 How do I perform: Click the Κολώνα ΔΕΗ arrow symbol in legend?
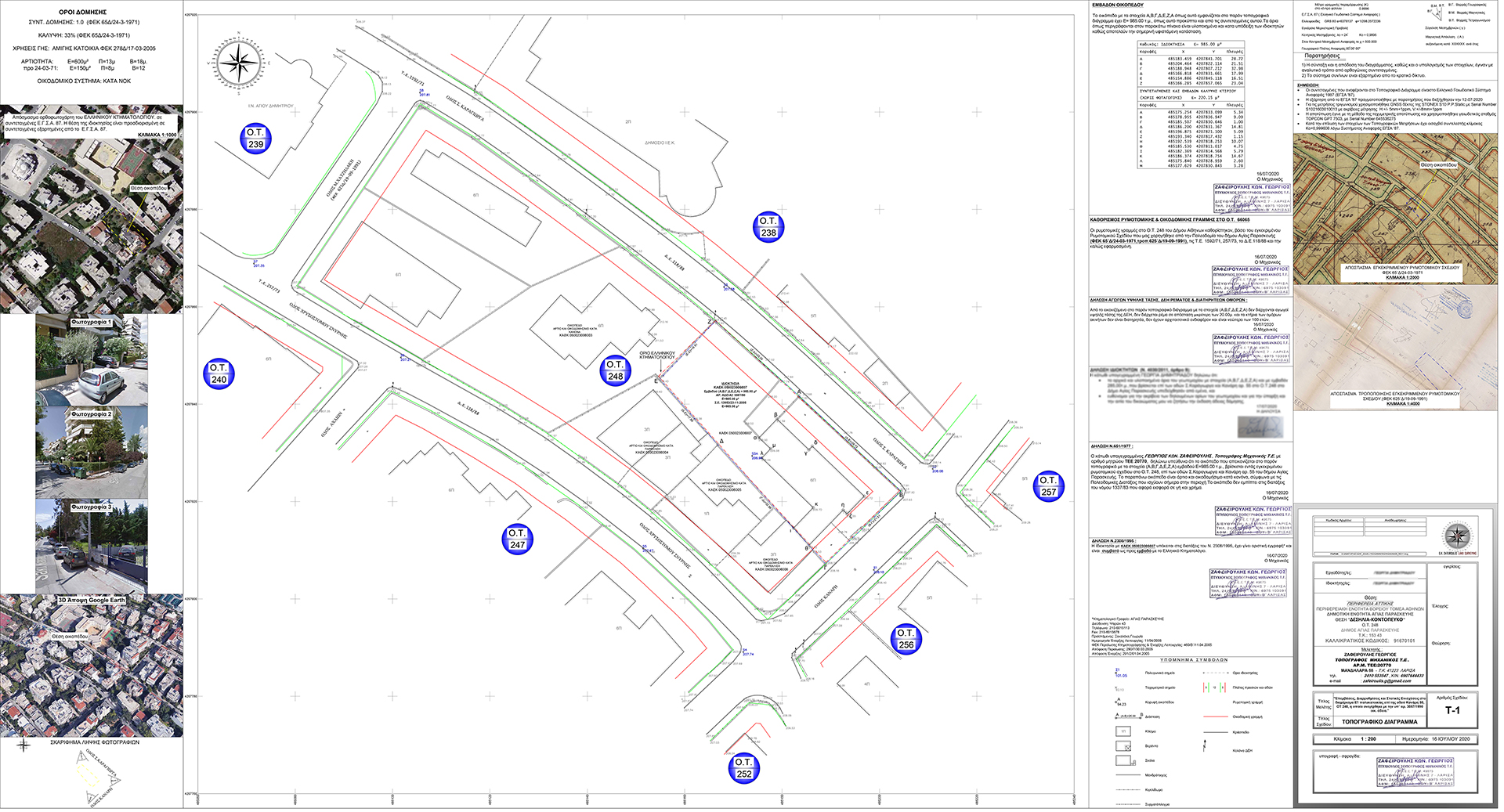click(x=1205, y=745)
